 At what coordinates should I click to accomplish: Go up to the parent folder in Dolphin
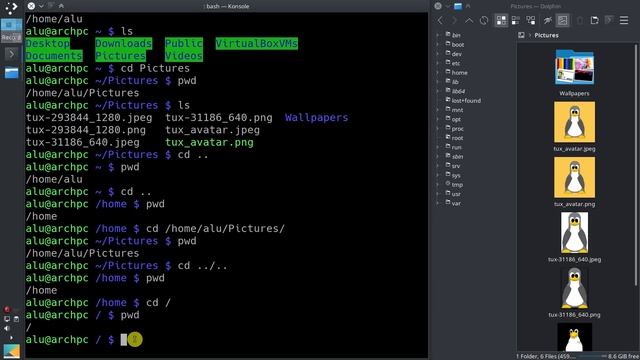coord(469,20)
